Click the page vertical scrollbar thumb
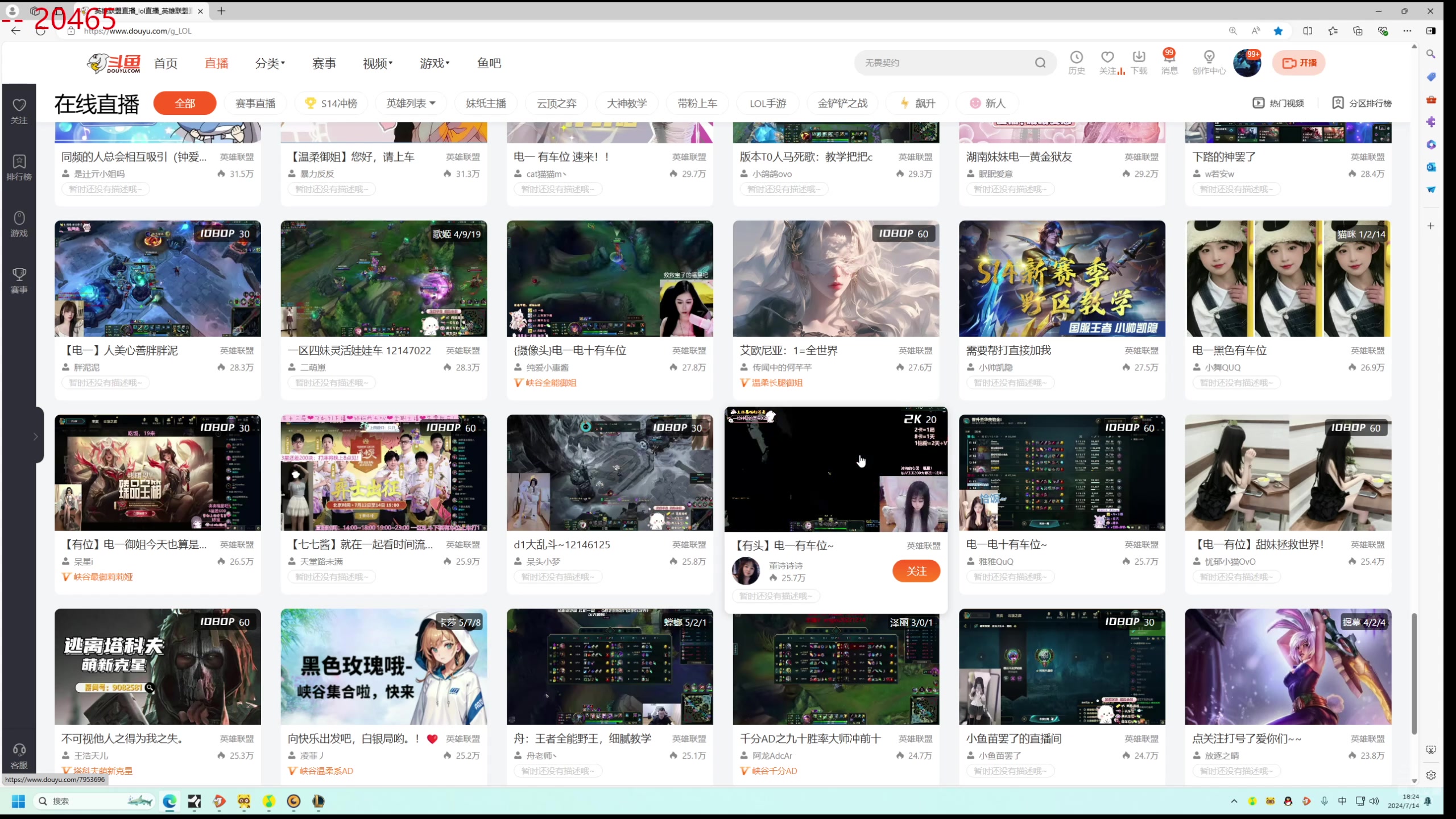 [1414, 674]
